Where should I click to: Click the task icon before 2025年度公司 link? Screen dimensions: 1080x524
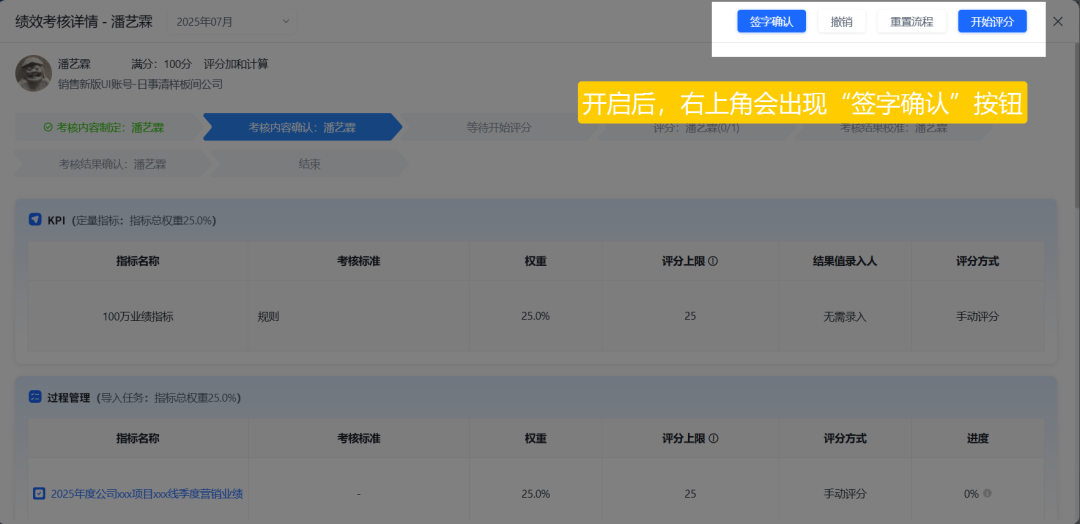[x=39, y=494]
